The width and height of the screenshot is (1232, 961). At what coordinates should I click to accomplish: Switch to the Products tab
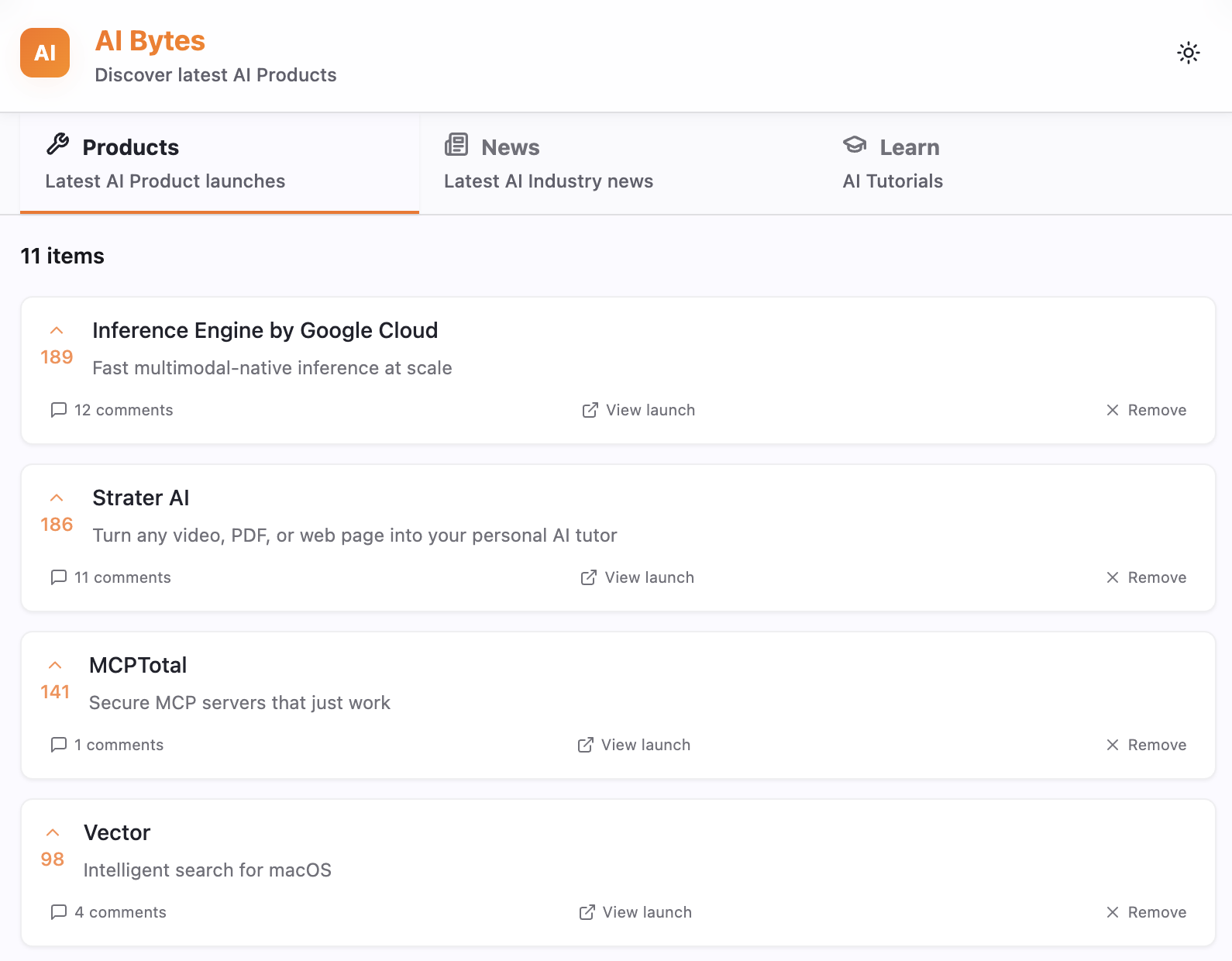tap(219, 164)
